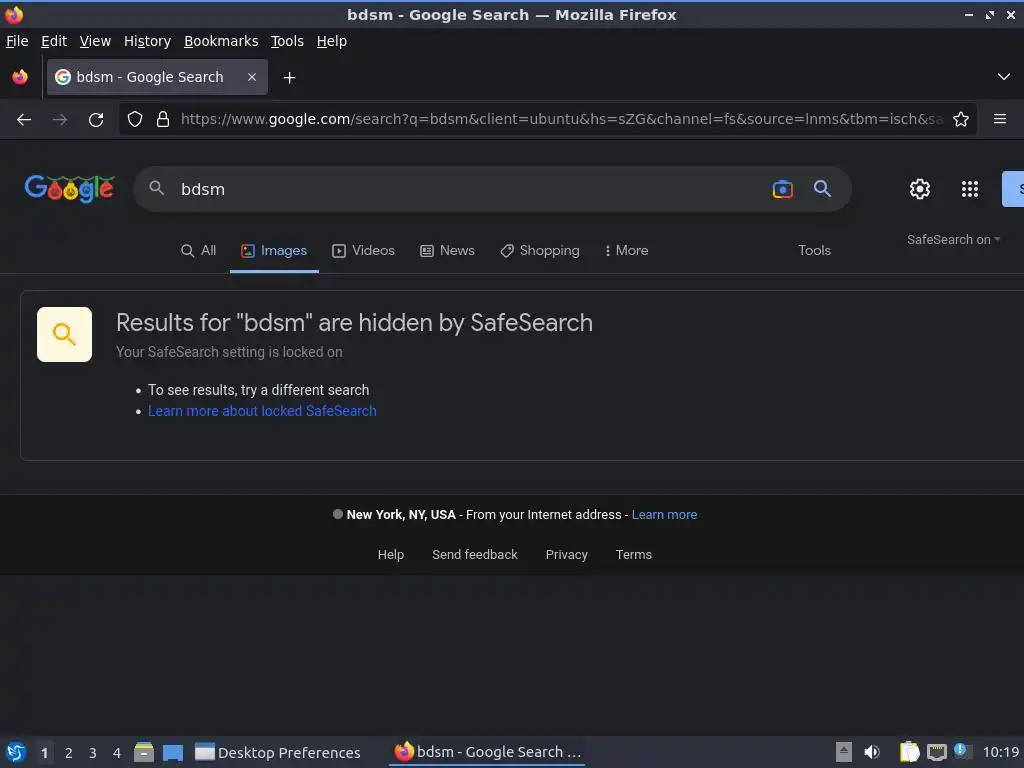The image size is (1024, 768).
Task: Open the network monitor tray icon
Action: [936, 752]
